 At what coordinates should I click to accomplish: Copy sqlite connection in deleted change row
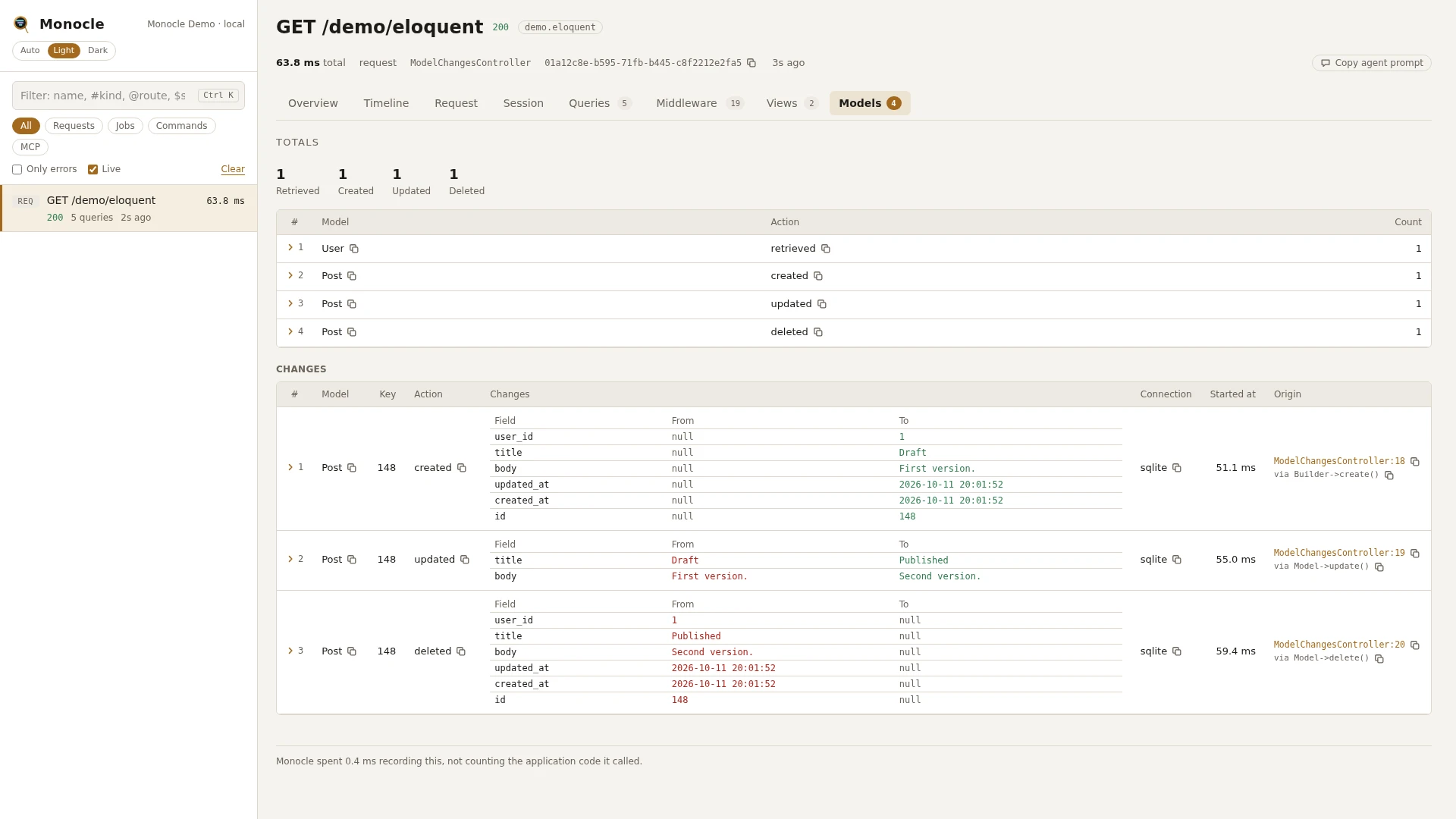pyautogui.click(x=1177, y=651)
